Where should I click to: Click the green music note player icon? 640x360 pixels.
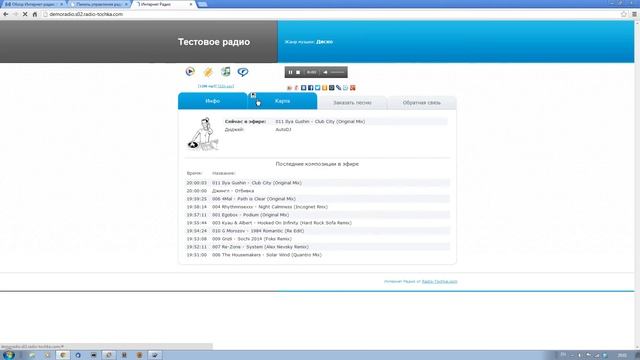point(225,71)
